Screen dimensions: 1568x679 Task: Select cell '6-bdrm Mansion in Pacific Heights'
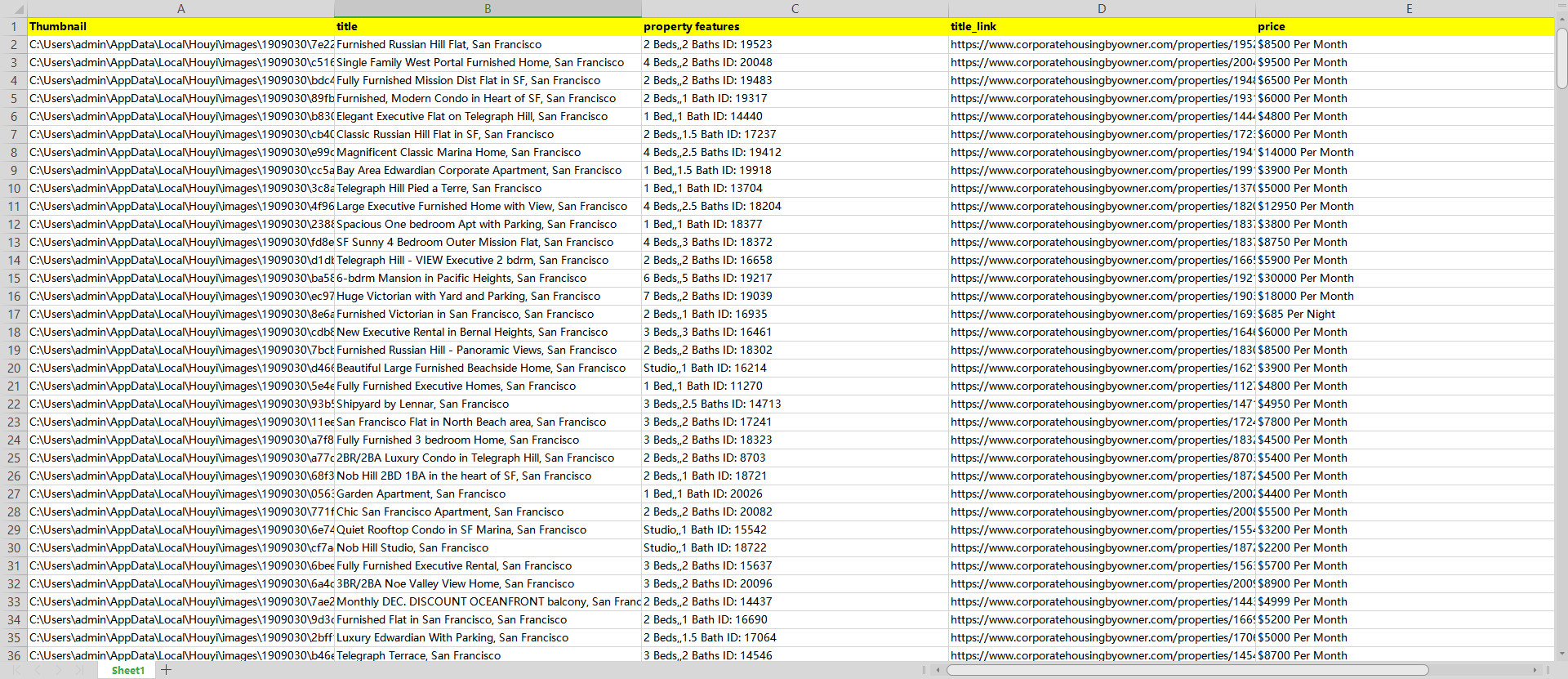pos(488,278)
